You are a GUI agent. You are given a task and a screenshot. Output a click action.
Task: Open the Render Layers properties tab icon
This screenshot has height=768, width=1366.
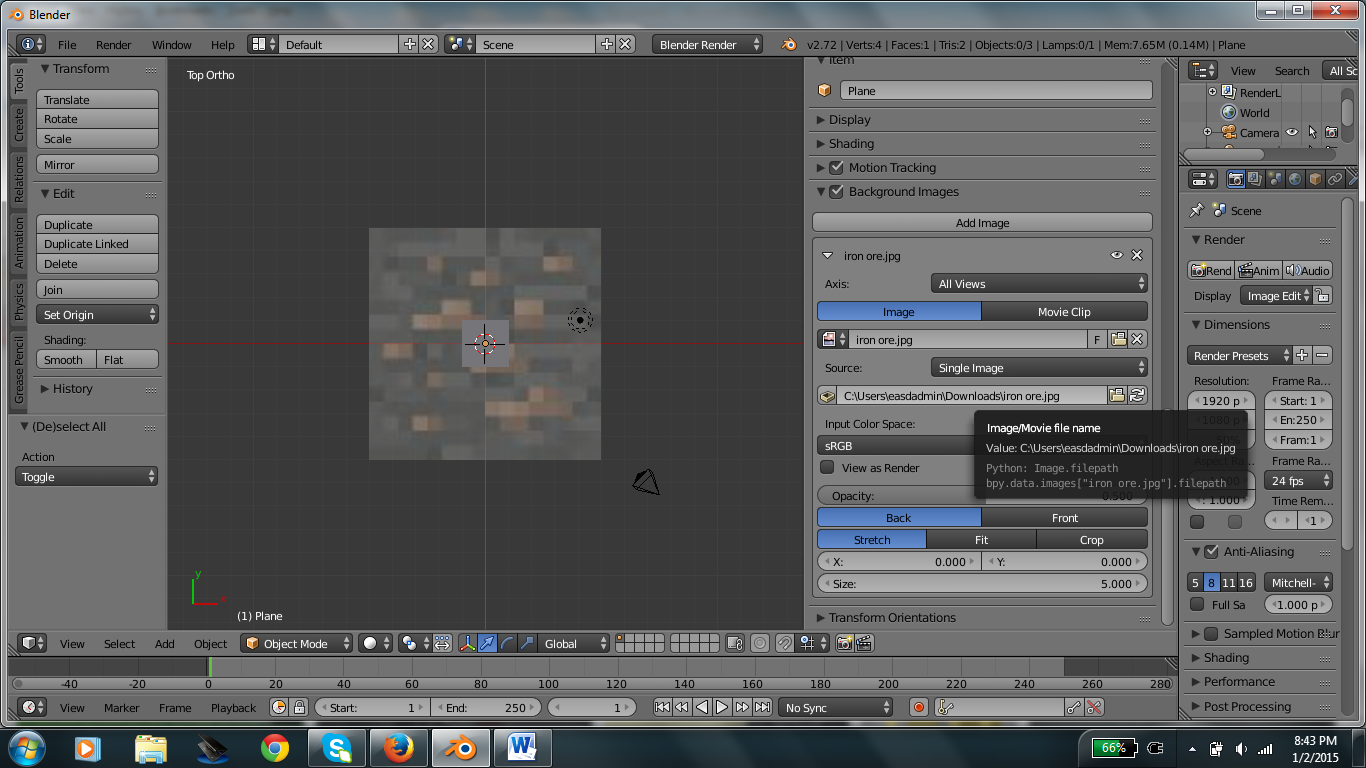pyautogui.click(x=1255, y=179)
